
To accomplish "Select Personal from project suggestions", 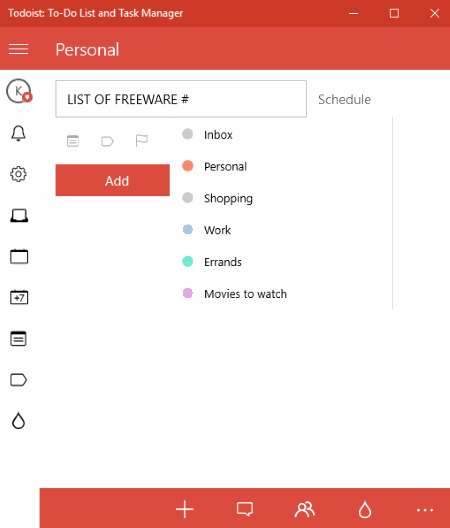I will 282,166.
